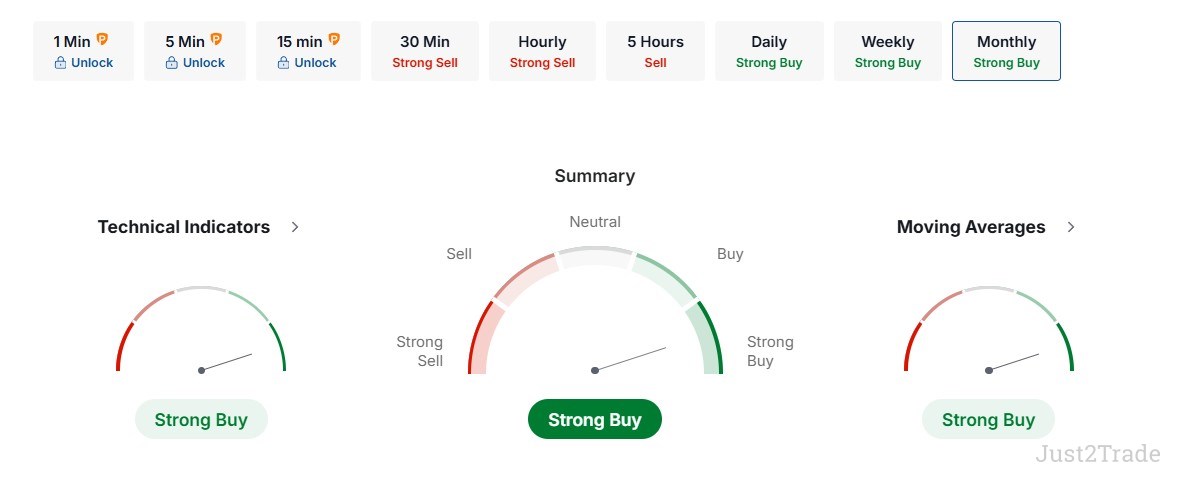1180x482 pixels.
Task: Click the Pro badge icon beside 1 Min
Action: tap(102, 40)
